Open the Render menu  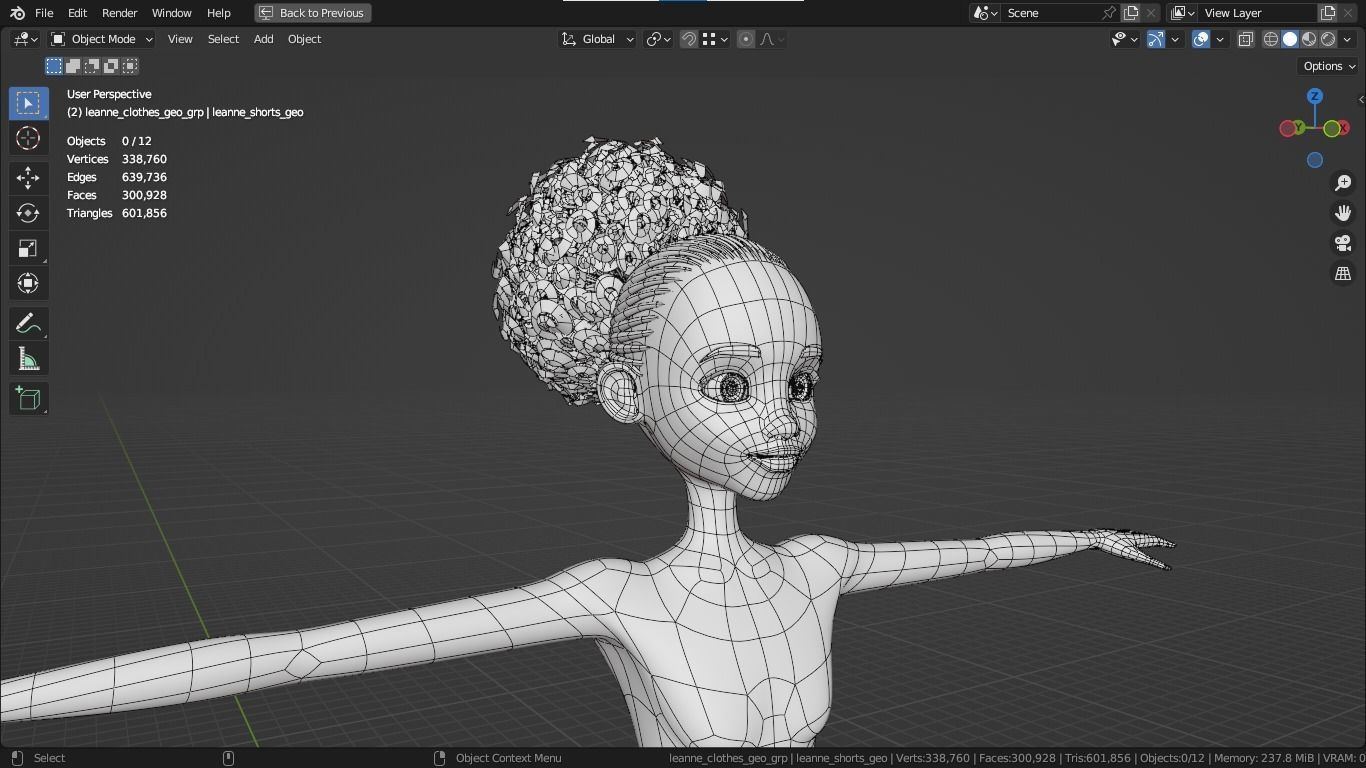pyautogui.click(x=119, y=13)
